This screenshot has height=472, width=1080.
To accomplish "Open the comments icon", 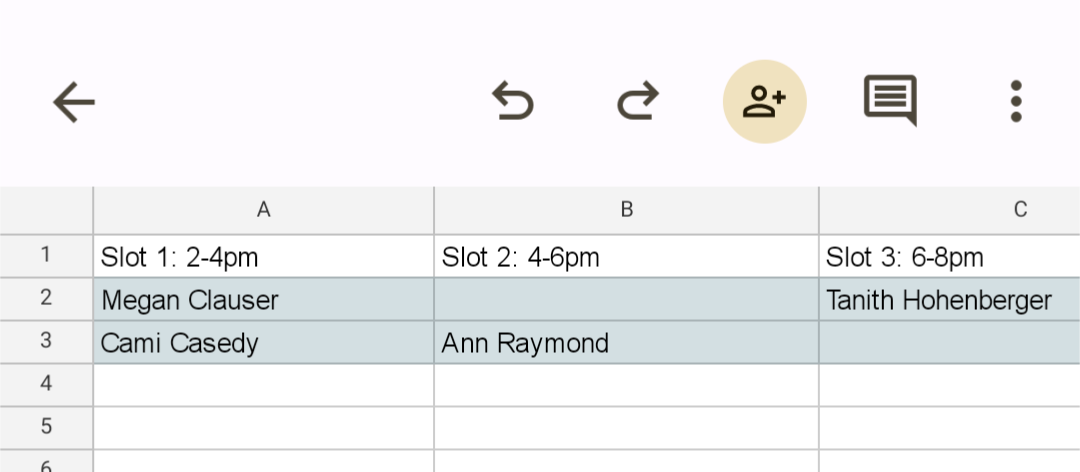I will (889, 100).
